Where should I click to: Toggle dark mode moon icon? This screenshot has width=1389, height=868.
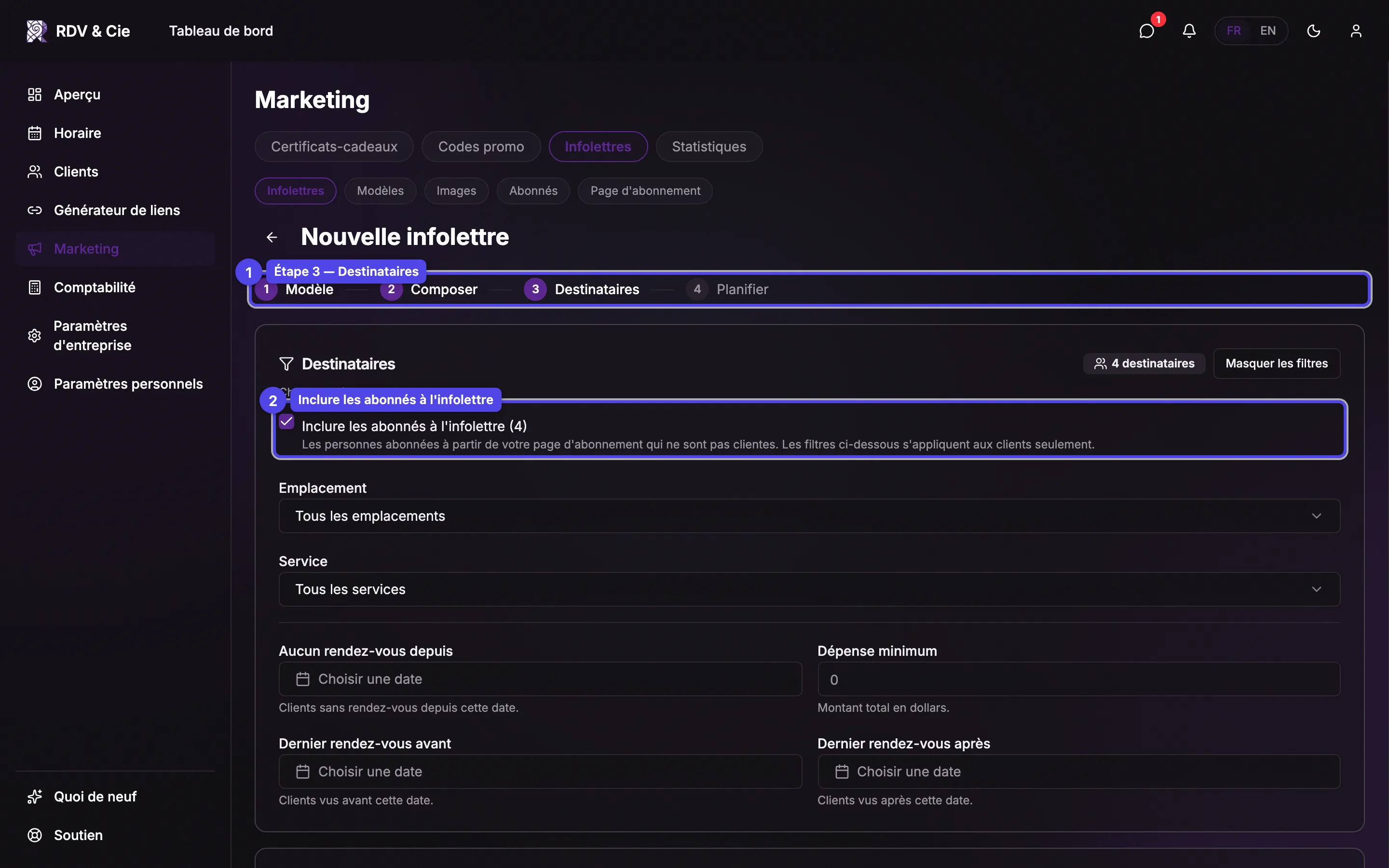click(x=1313, y=31)
